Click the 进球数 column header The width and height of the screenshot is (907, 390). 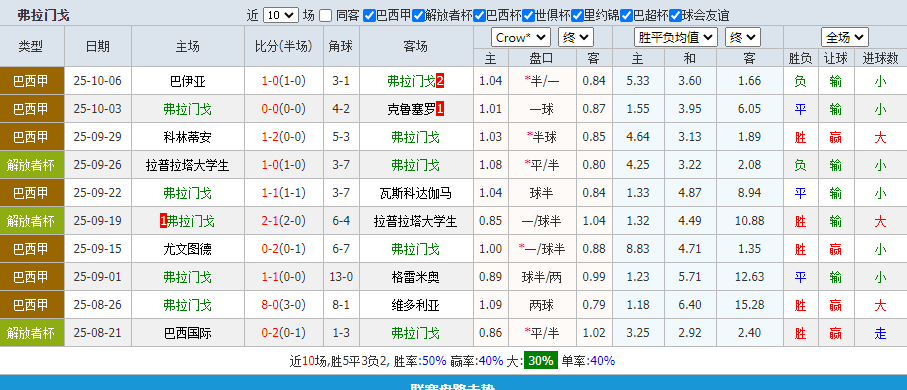880,58
